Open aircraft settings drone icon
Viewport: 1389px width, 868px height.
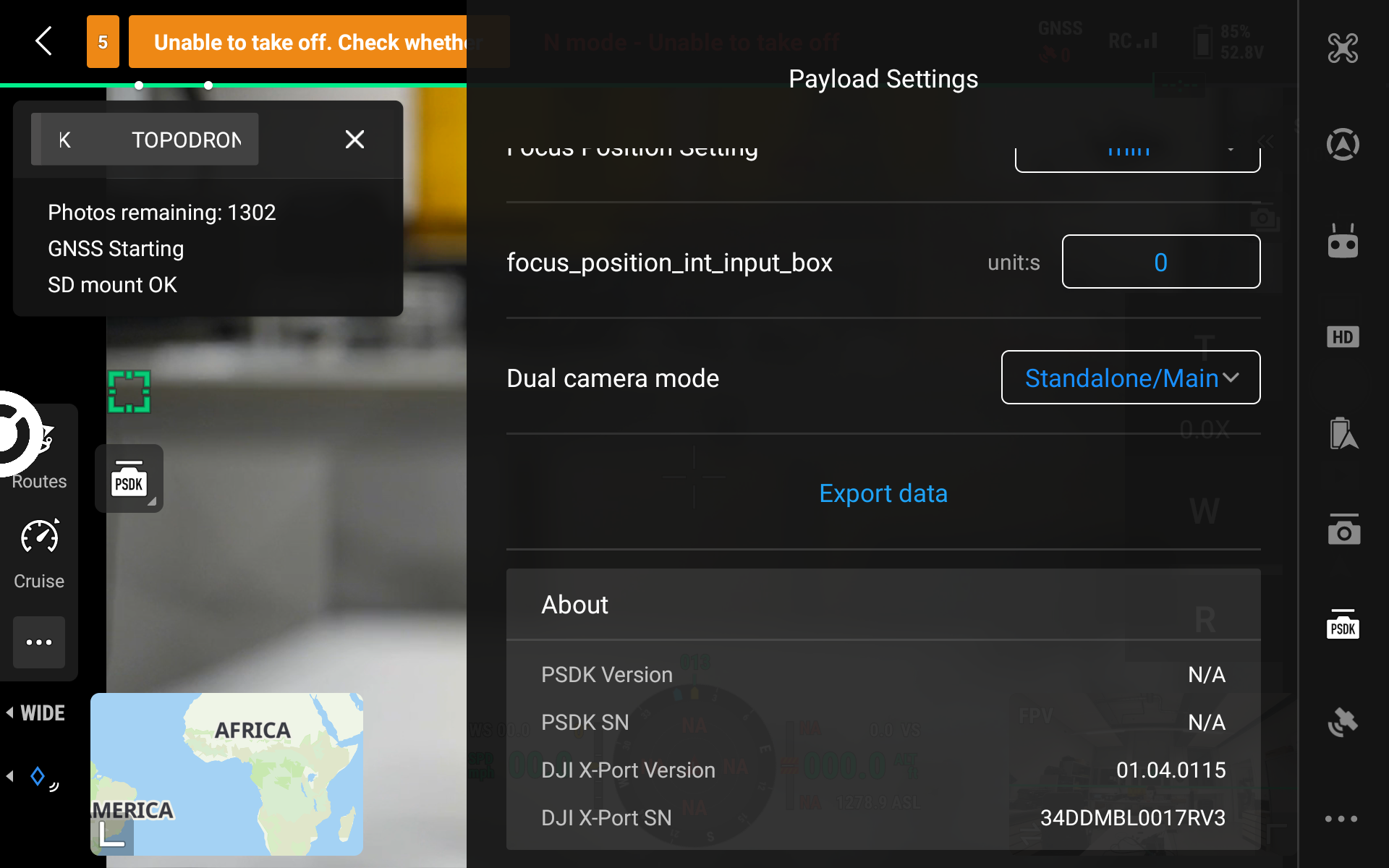(1343, 48)
